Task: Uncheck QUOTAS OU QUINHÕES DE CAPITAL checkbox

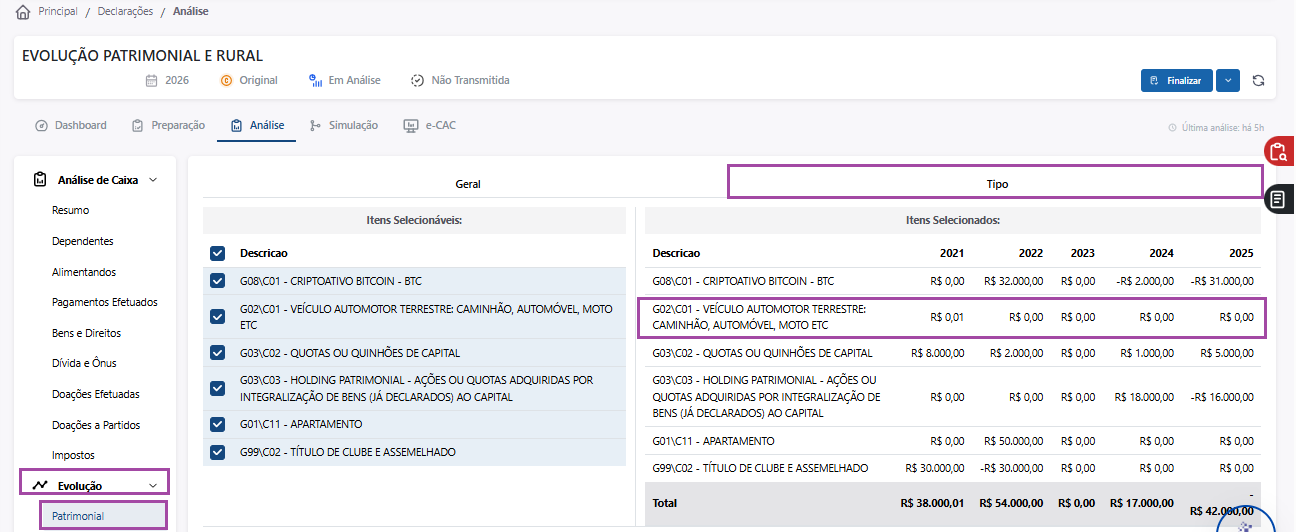Action: [x=218, y=353]
